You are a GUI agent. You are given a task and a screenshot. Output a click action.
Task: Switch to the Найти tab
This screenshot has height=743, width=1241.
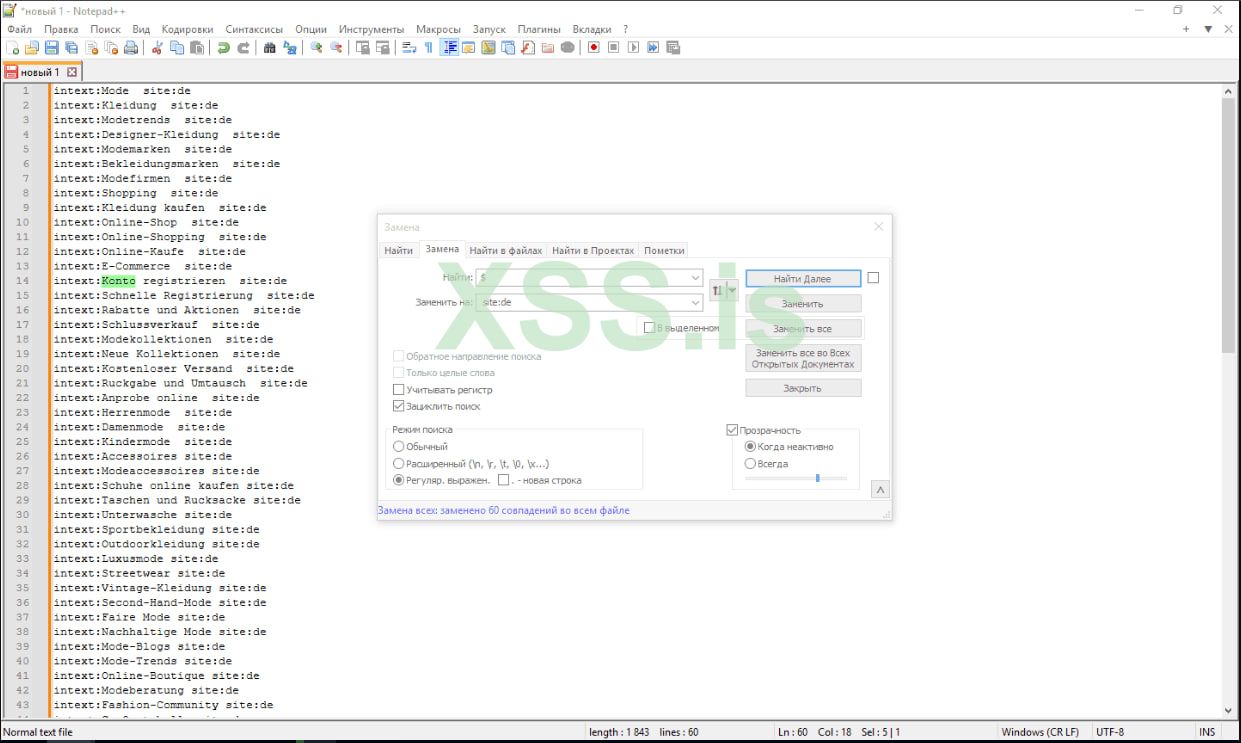(x=398, y=250)
